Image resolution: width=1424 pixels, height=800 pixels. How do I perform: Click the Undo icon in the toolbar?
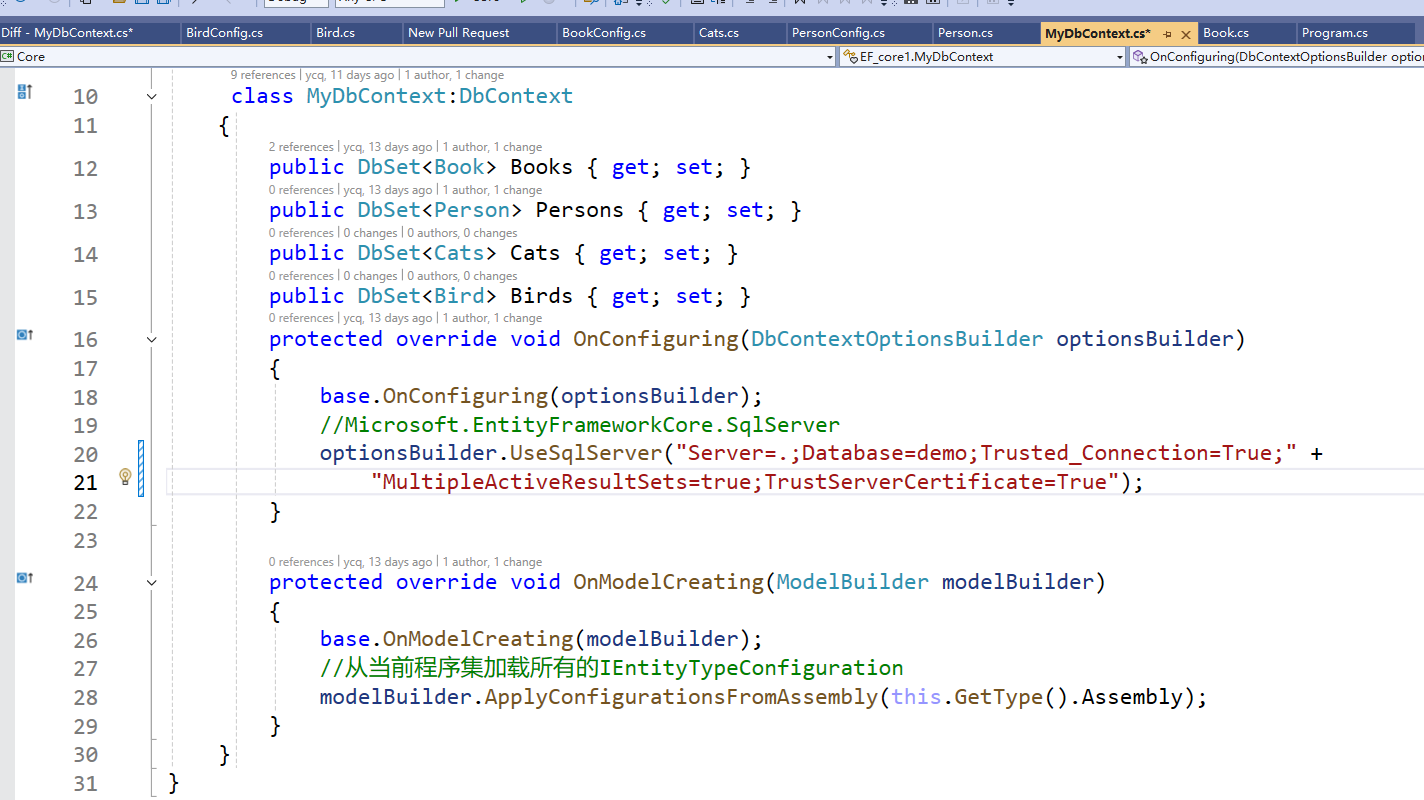click(194, 5)
